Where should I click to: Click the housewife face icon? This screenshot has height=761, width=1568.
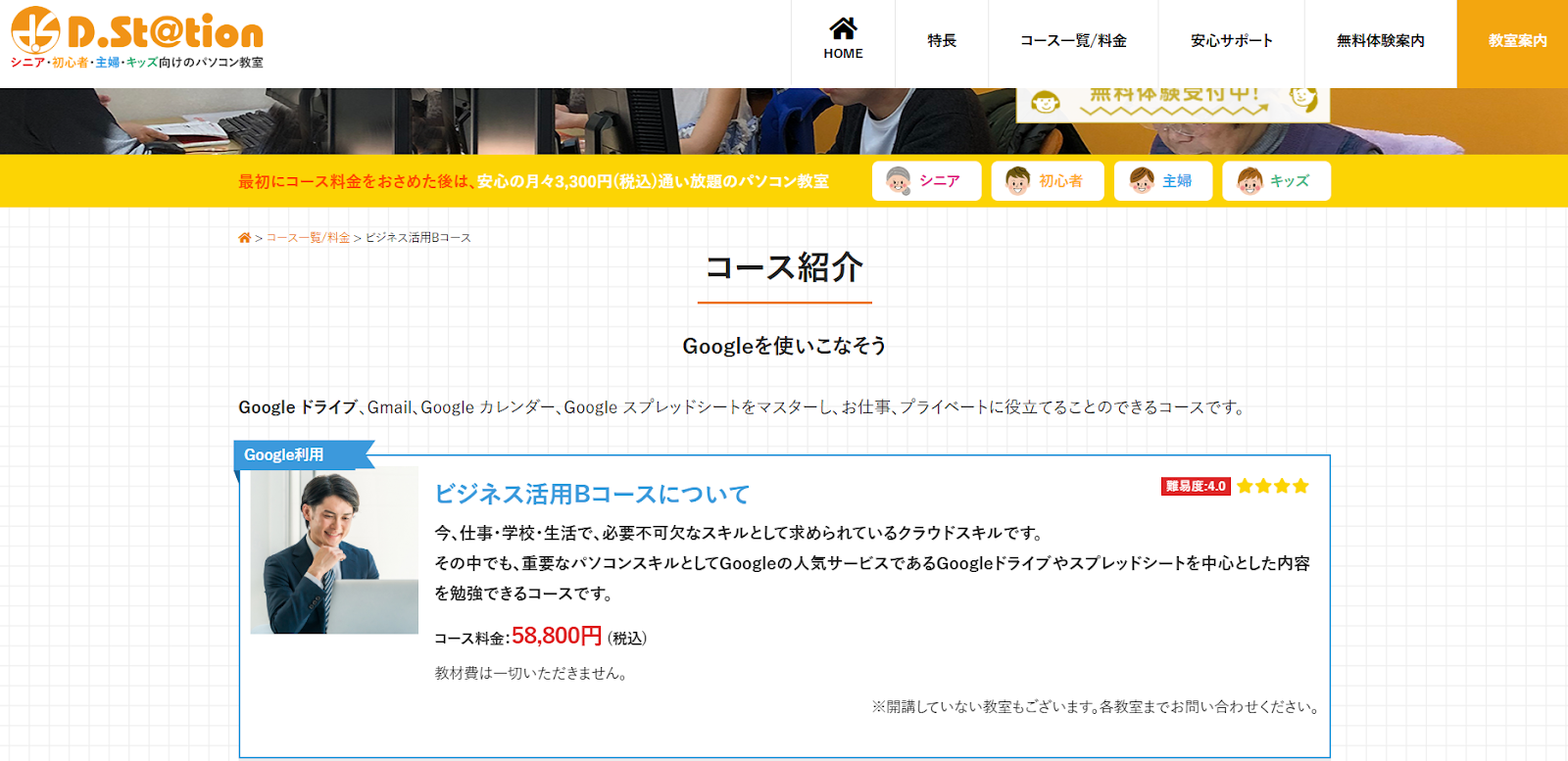(1142, 180)
